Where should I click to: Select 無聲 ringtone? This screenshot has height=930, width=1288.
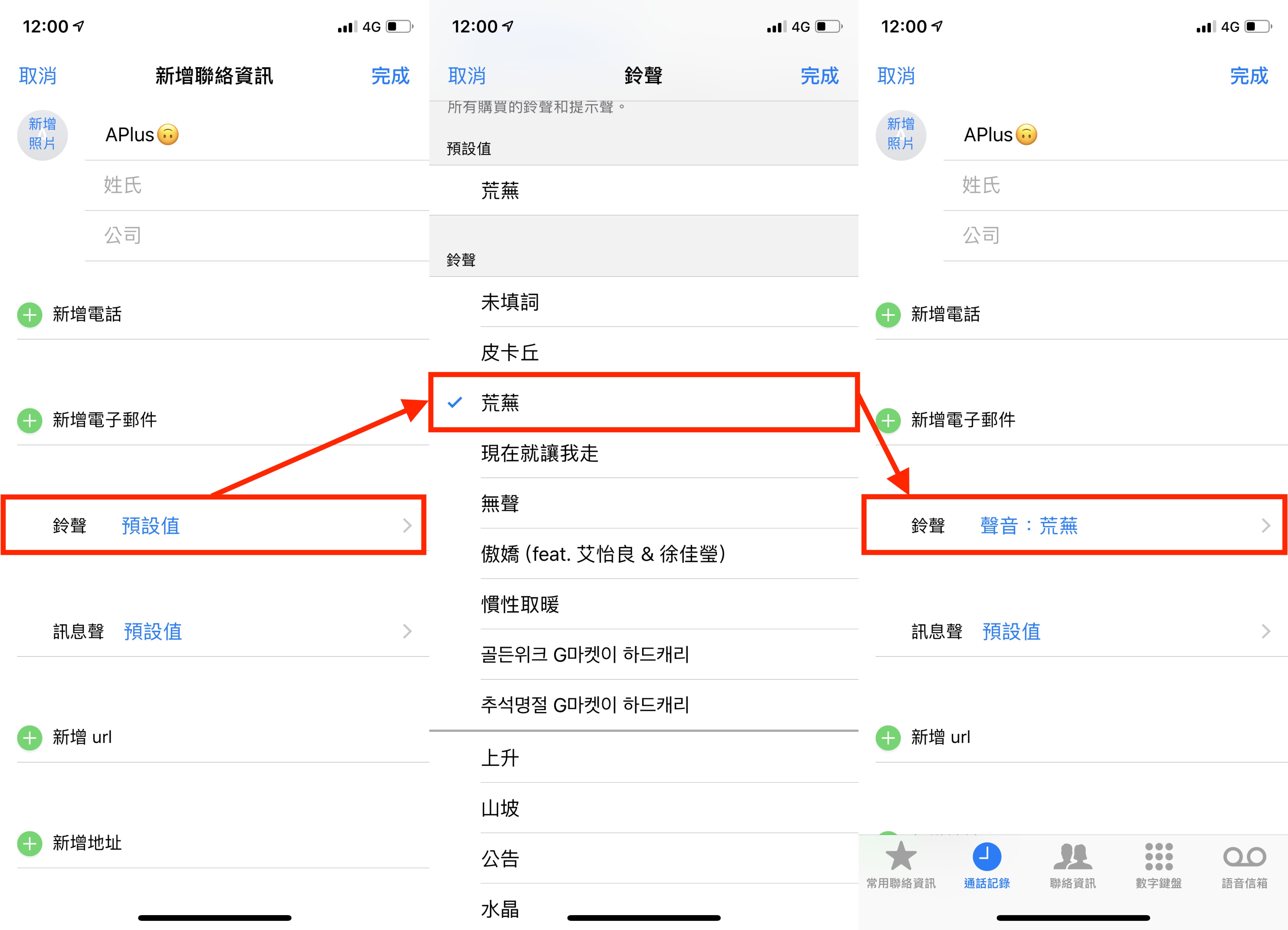pos(643,503)
